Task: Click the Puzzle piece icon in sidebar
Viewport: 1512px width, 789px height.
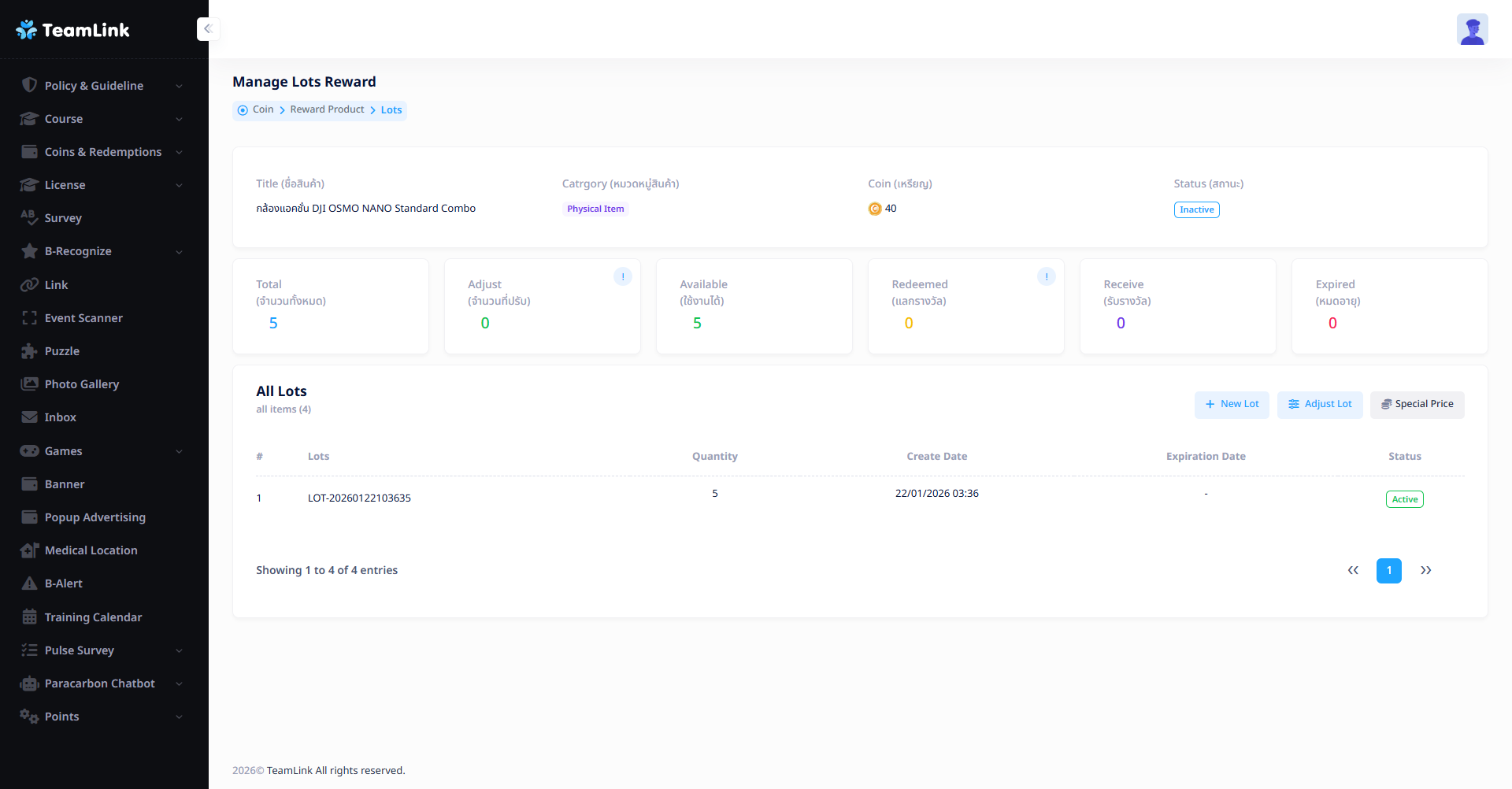Action: click(30, 351)
